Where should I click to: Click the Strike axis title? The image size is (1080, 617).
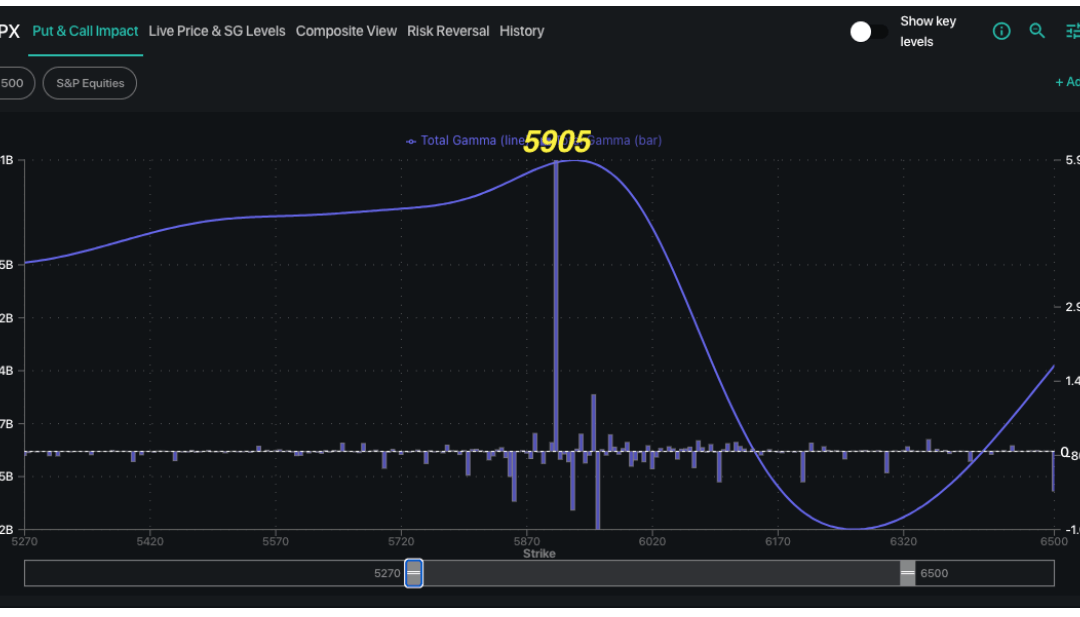[539, 554]
